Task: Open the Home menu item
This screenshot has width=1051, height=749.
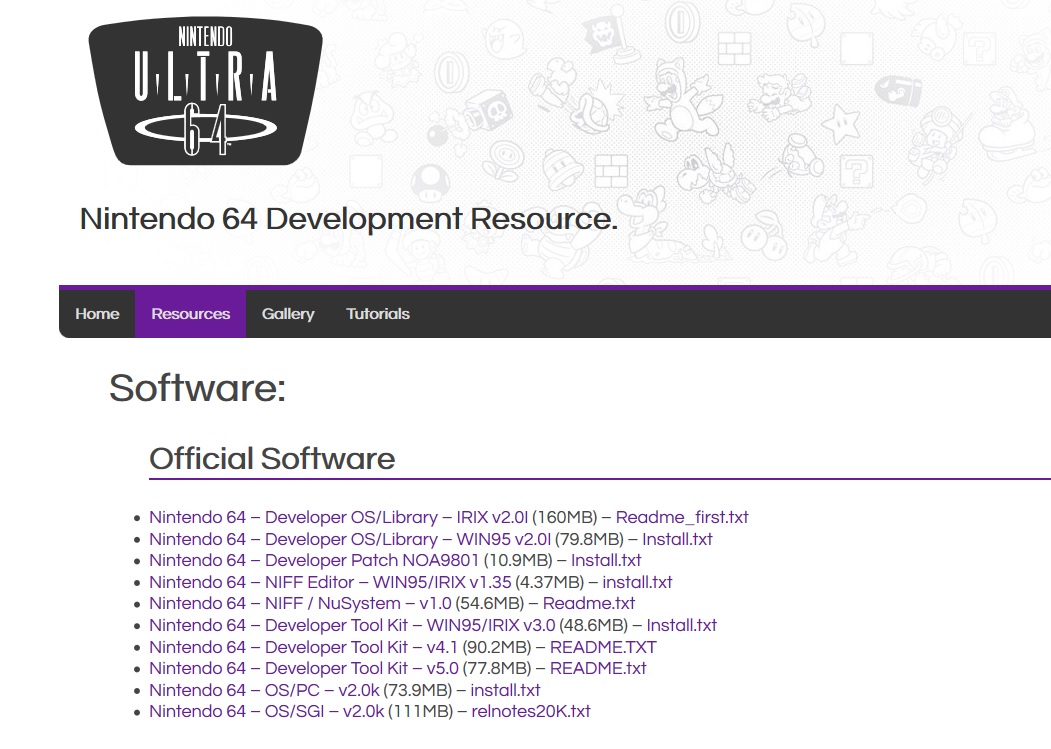Action: point(97,314)
